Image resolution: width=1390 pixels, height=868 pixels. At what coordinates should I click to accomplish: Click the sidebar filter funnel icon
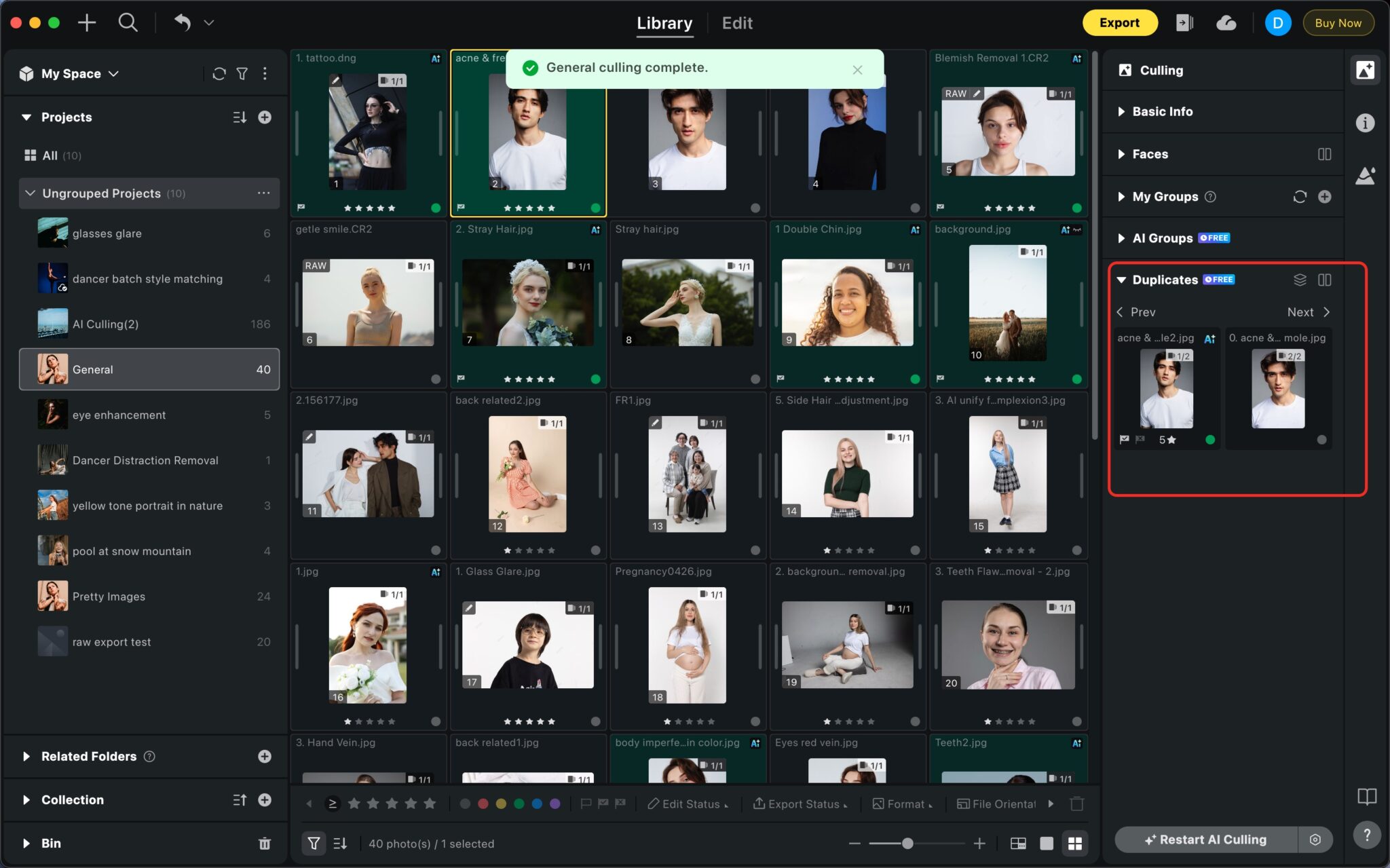coord(242,73)
